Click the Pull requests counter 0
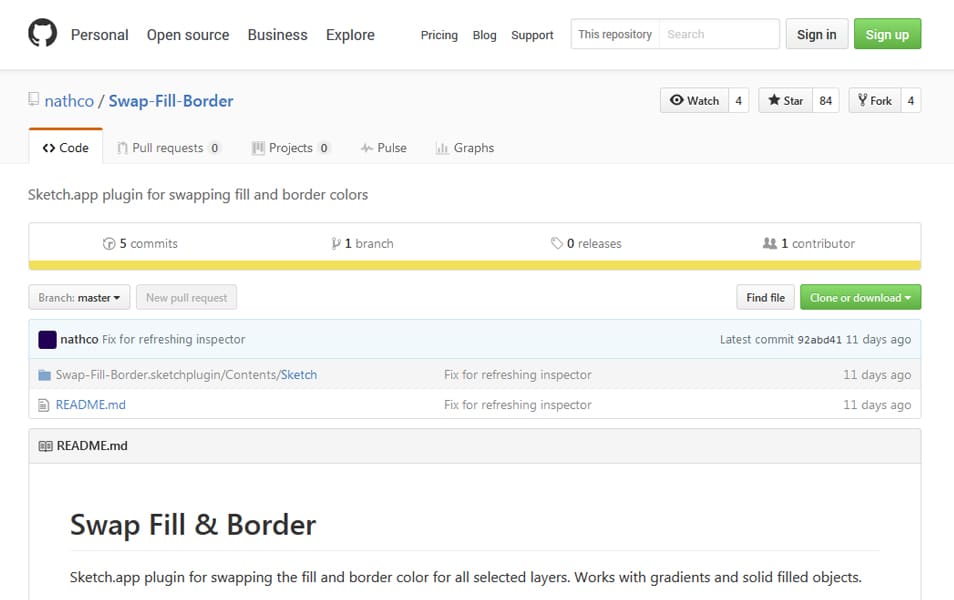This screenshot has height=600, width=954. click(215, 148)
